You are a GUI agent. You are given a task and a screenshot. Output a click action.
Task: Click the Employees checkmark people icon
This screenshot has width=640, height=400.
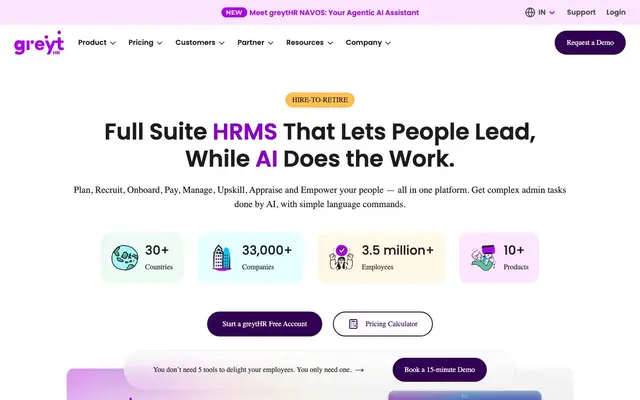[342, 257]
